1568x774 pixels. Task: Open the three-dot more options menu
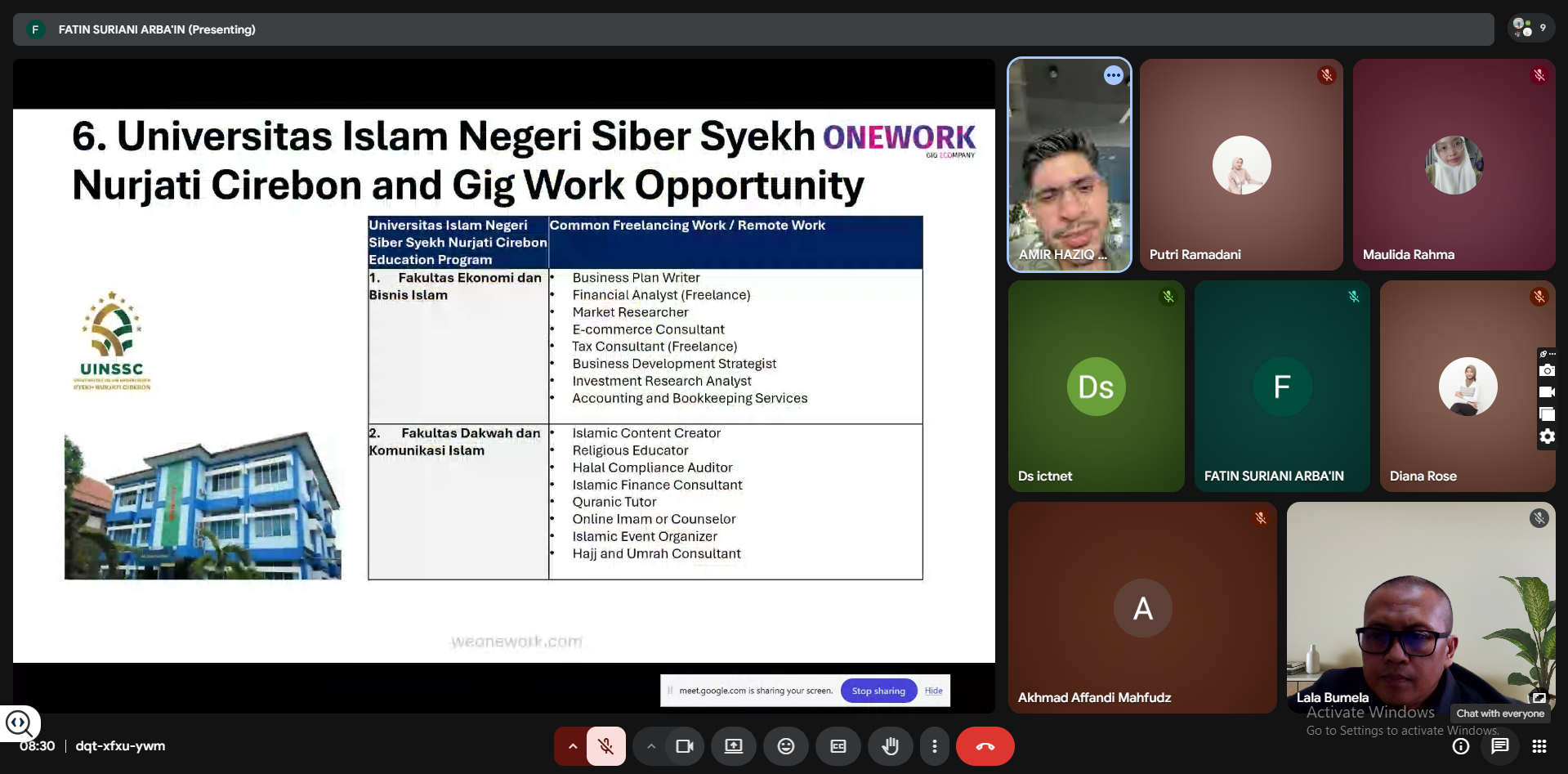(934, 746)
